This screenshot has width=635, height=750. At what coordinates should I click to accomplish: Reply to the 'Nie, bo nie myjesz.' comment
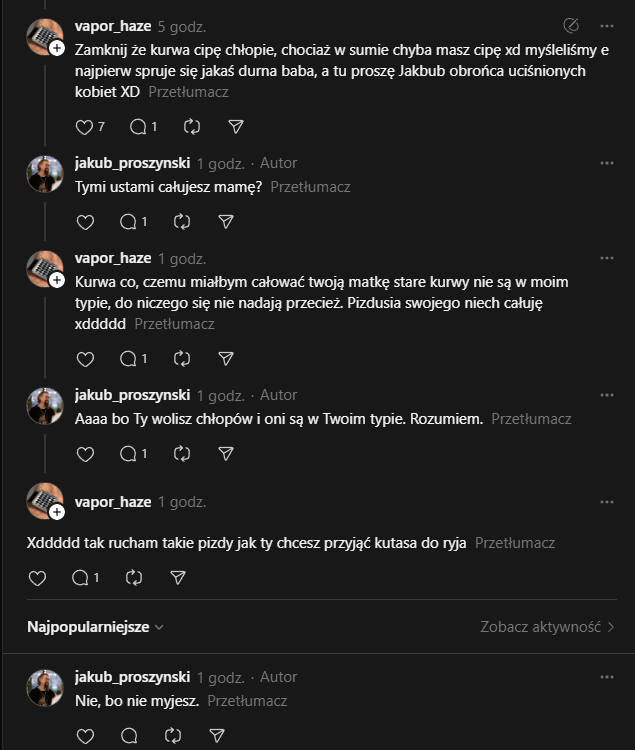(x=128, y=736)
